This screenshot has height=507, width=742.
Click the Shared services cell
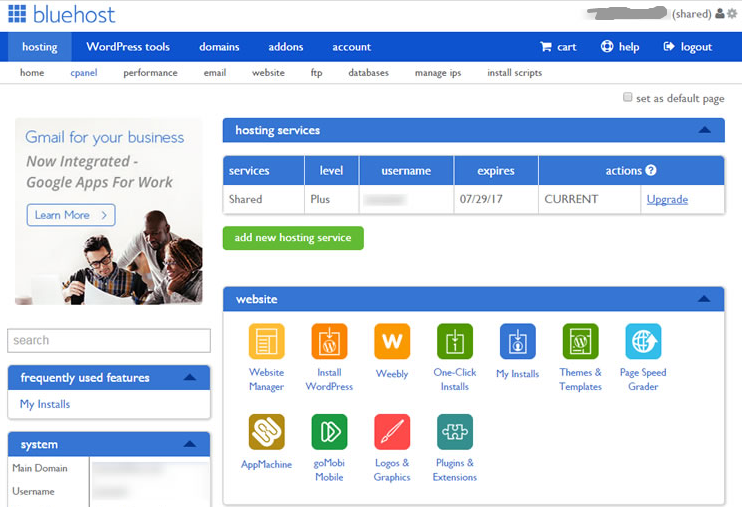click(x=263, y=199)
